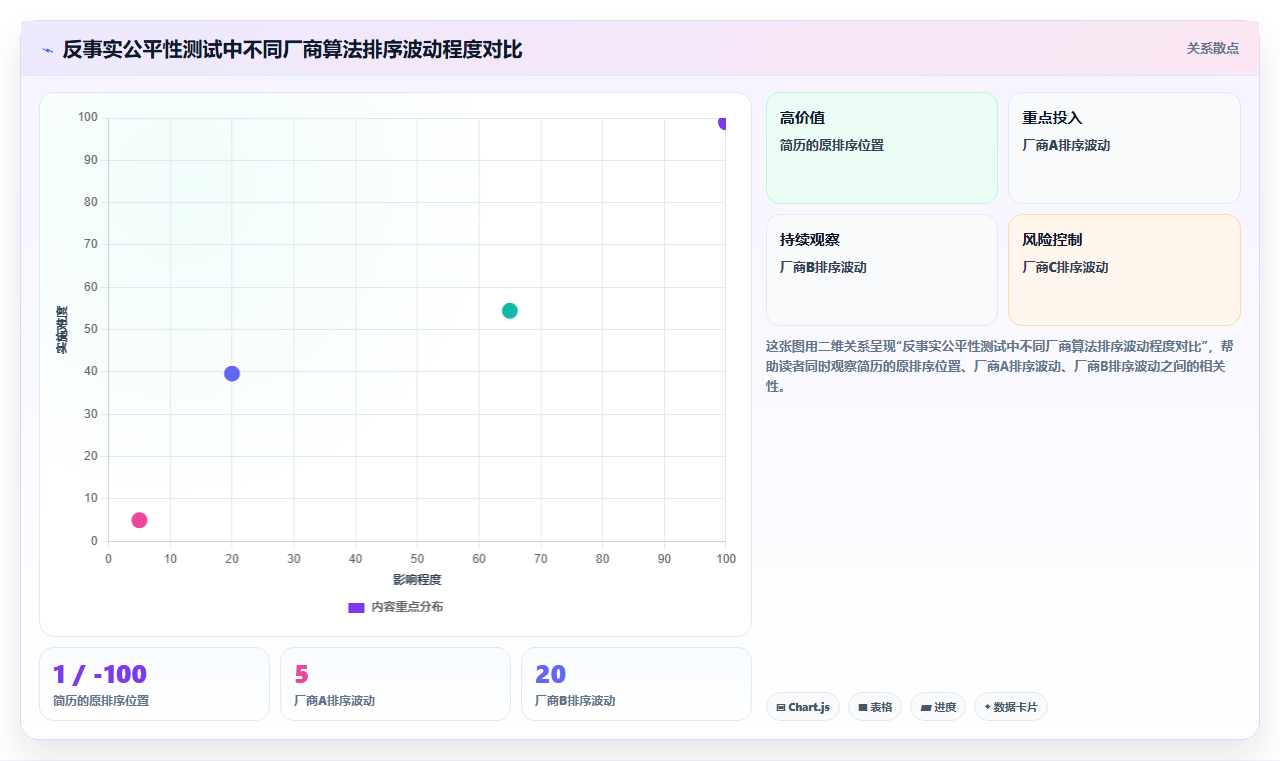1280x761 pixels.
Task: Click the 影响程度 x-axis title
Action: point(417,580)
